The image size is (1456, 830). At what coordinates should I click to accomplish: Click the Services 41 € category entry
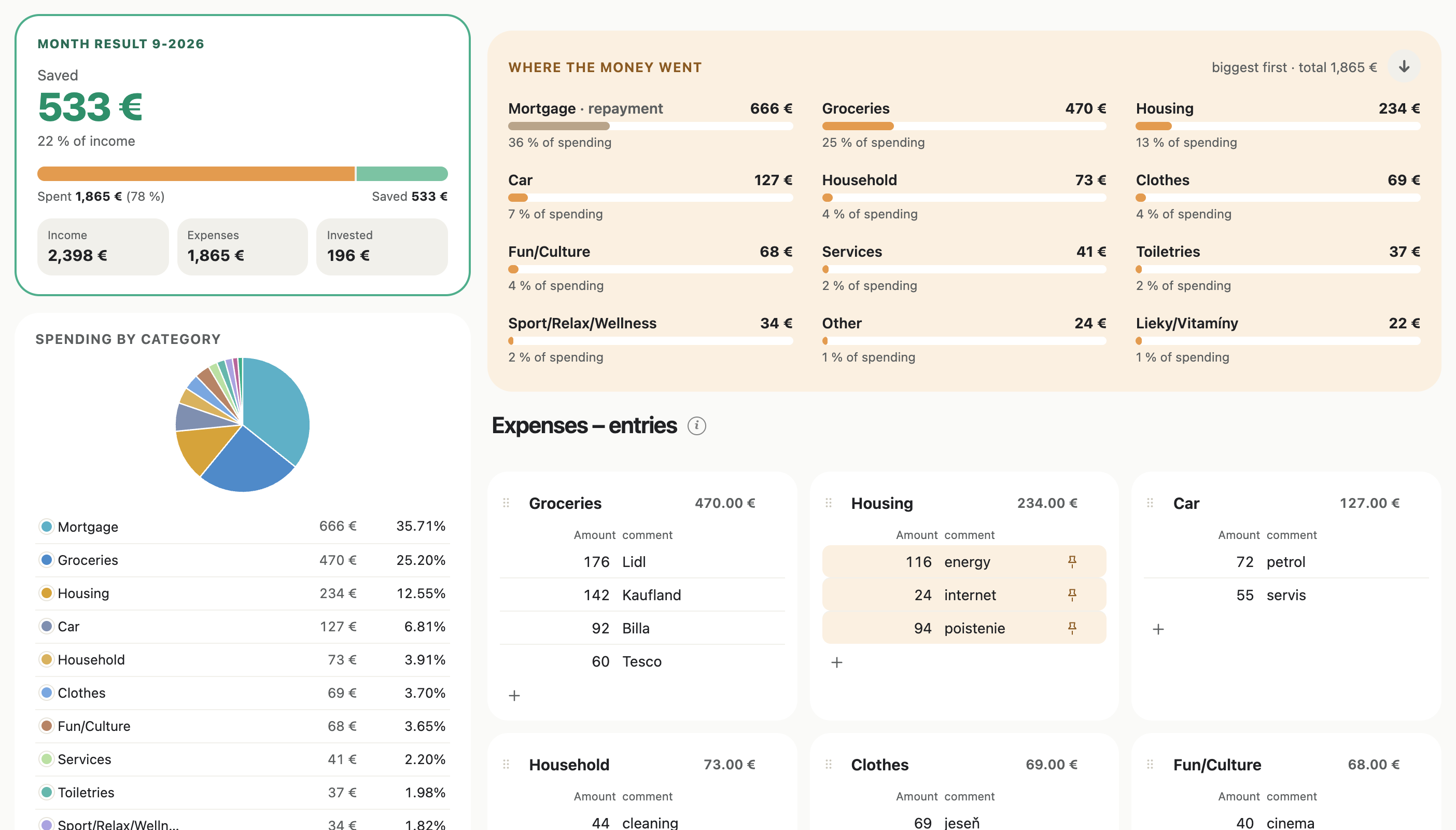pos(964,268)
